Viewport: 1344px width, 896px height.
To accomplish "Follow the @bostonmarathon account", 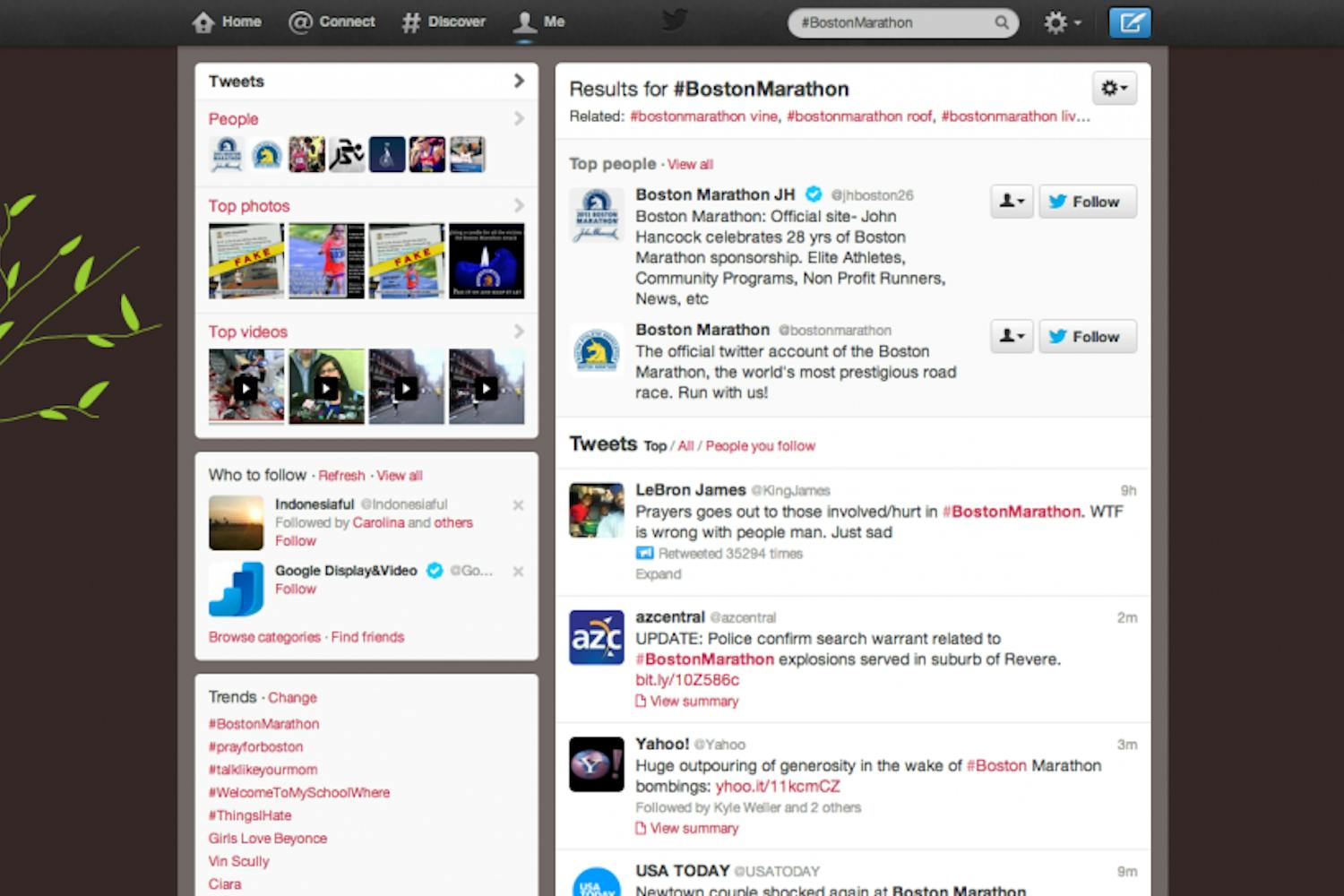I will (x=1087, y=337).
